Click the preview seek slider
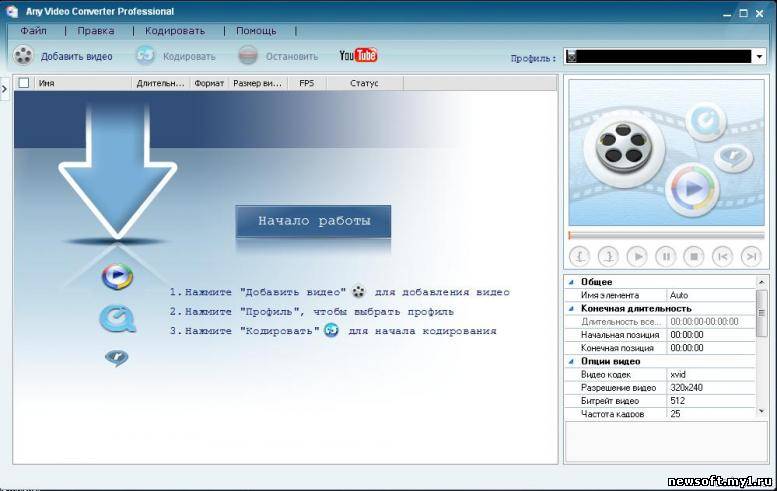 click(x=666, y=235)
